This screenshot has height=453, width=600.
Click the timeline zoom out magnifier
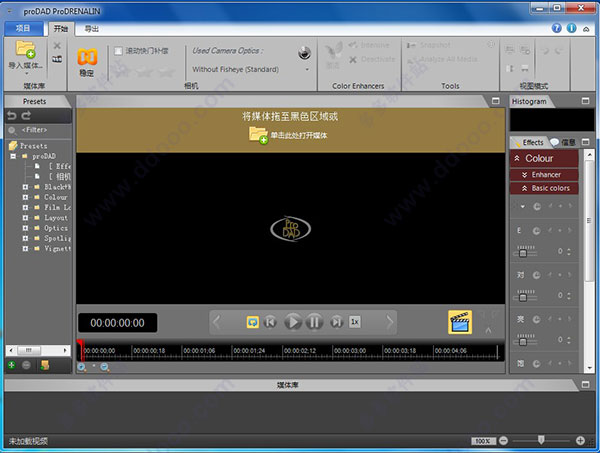104,368
